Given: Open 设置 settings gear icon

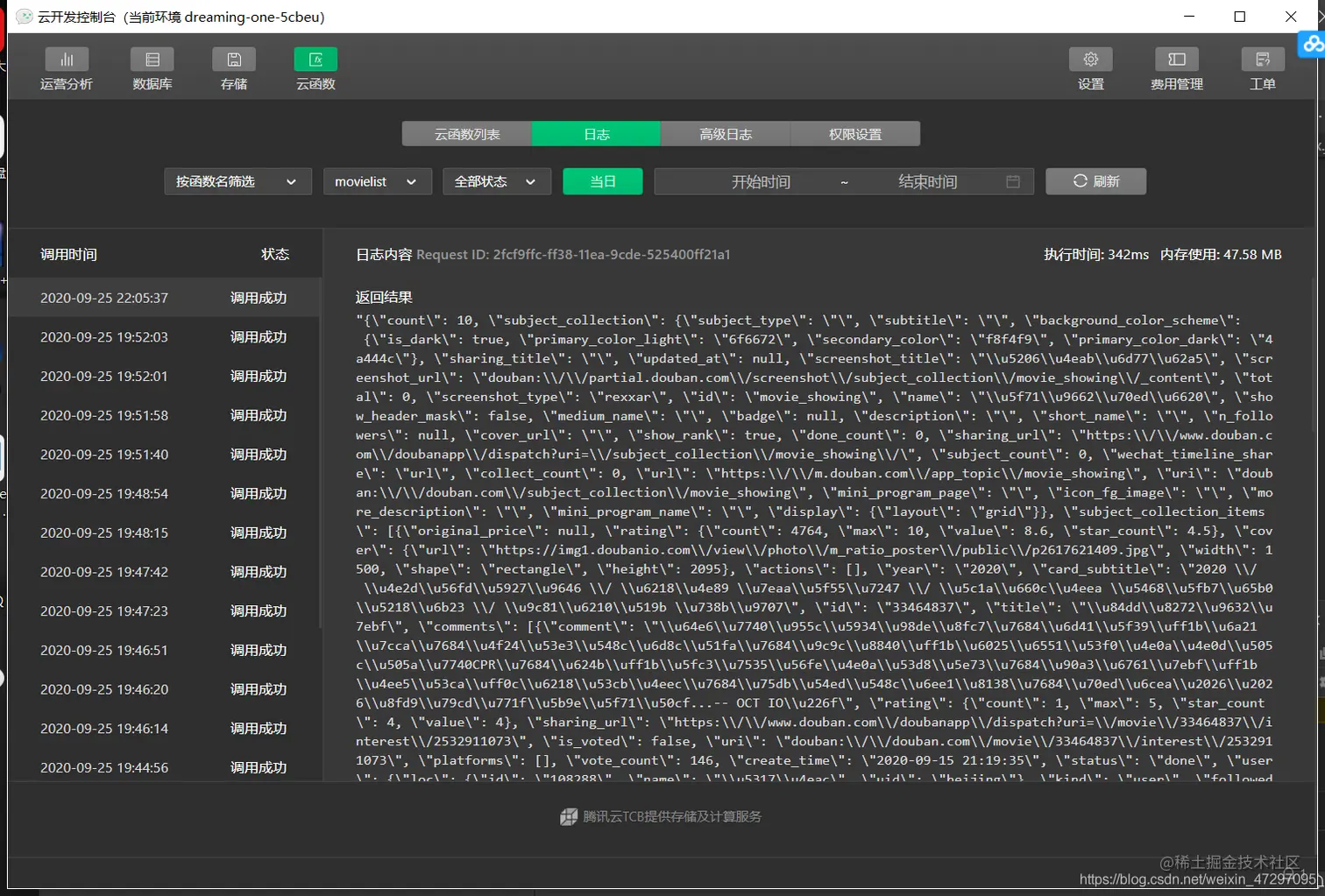Looking at the screenshot, I should click(x=1091, y=60).
